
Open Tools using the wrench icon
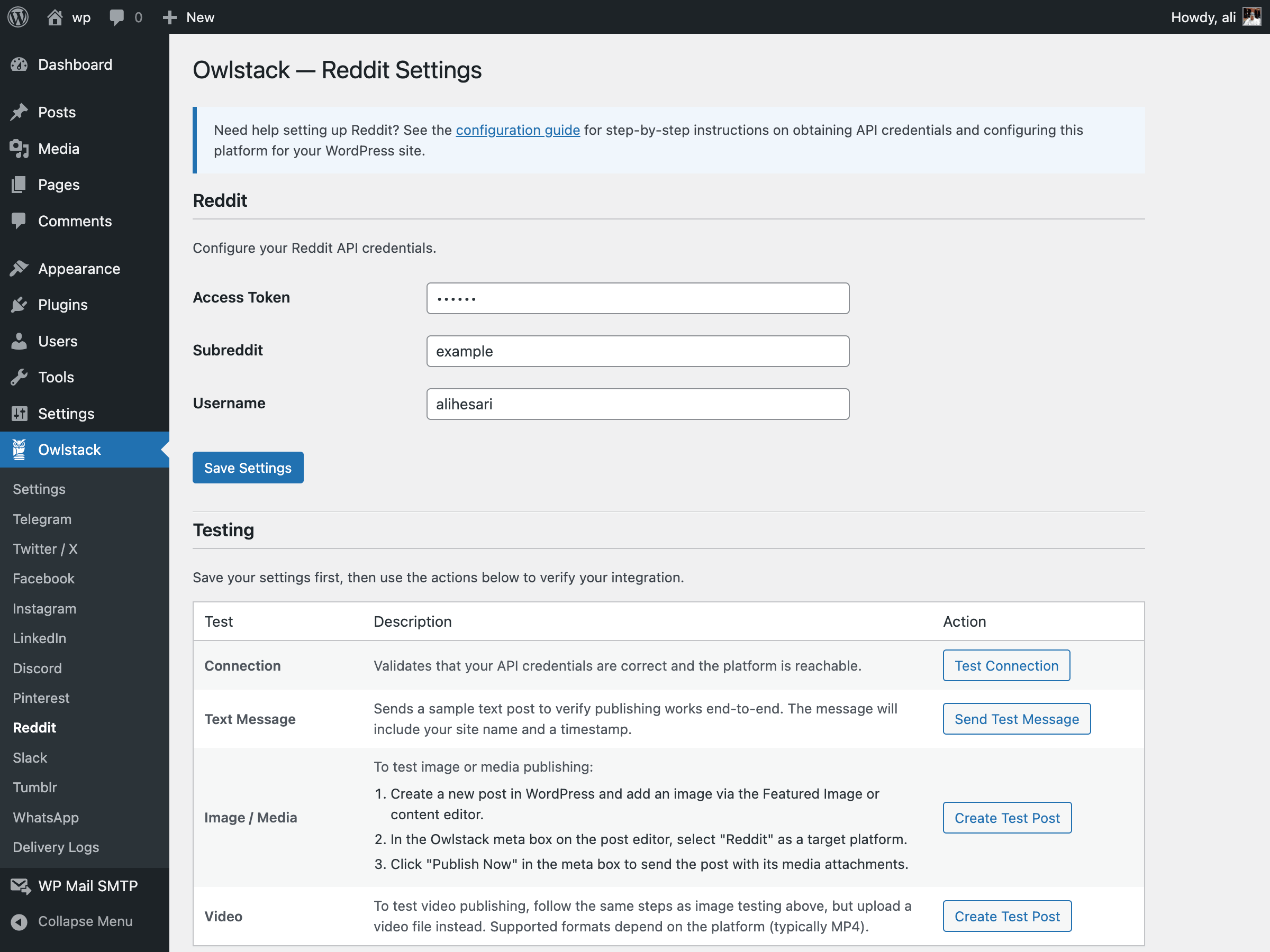coord(20,377)
